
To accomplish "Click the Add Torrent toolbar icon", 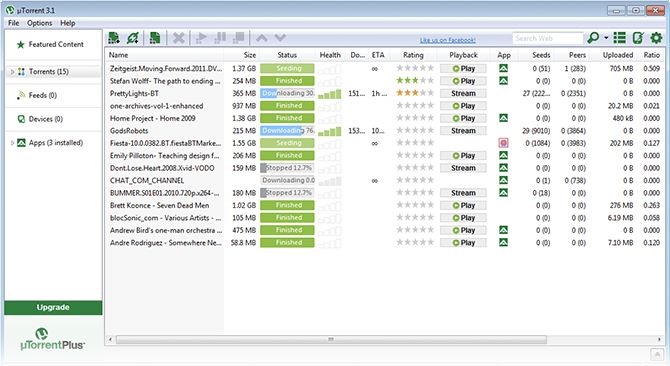I will (x=114, y=38).
